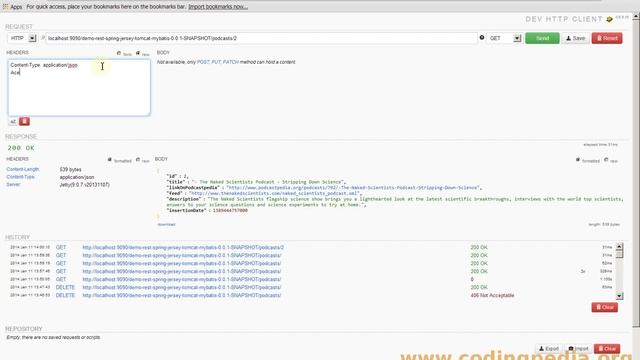
Task: Open the Apps bookmarks shortcut
Action: tap(12, 7)
